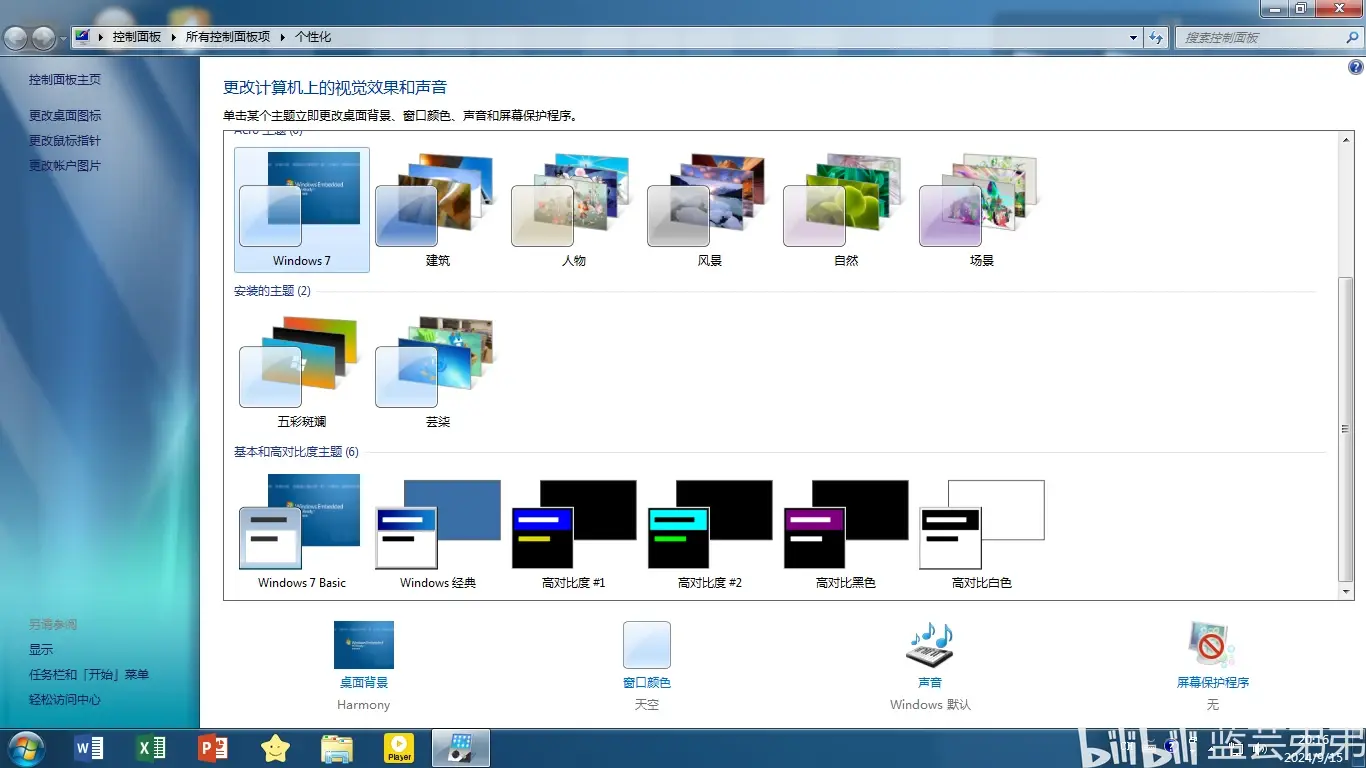
Task: Open 轻松访问中心 link
Action: coord(65,700)
